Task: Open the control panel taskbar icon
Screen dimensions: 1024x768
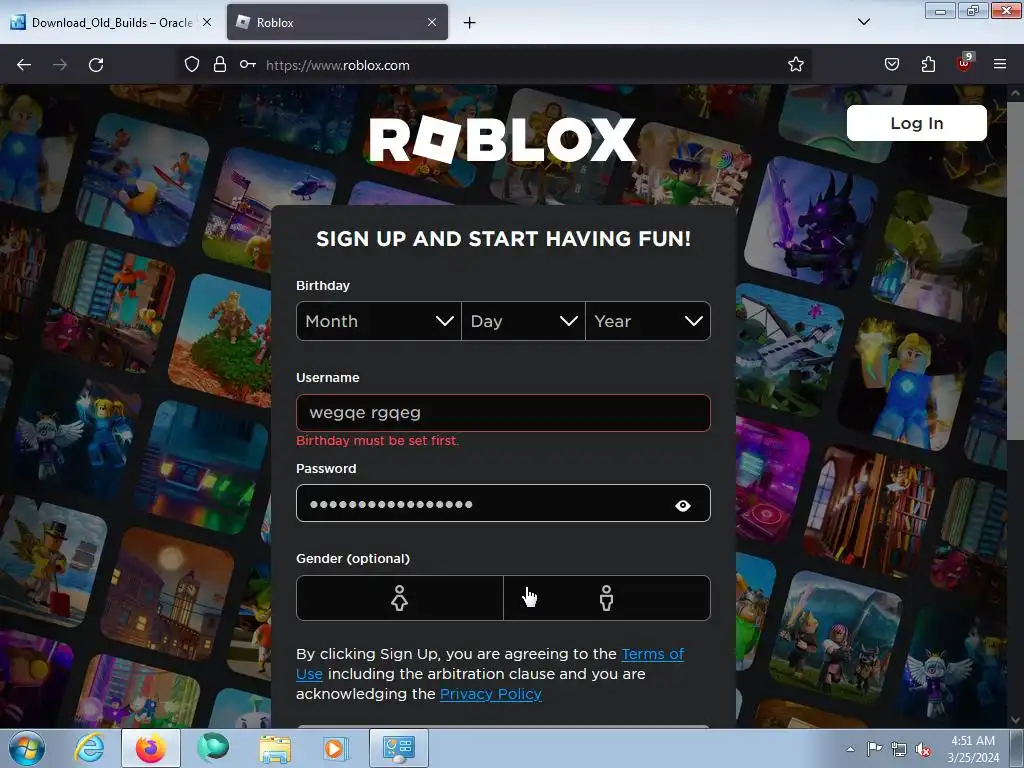Action: point(399,748)
